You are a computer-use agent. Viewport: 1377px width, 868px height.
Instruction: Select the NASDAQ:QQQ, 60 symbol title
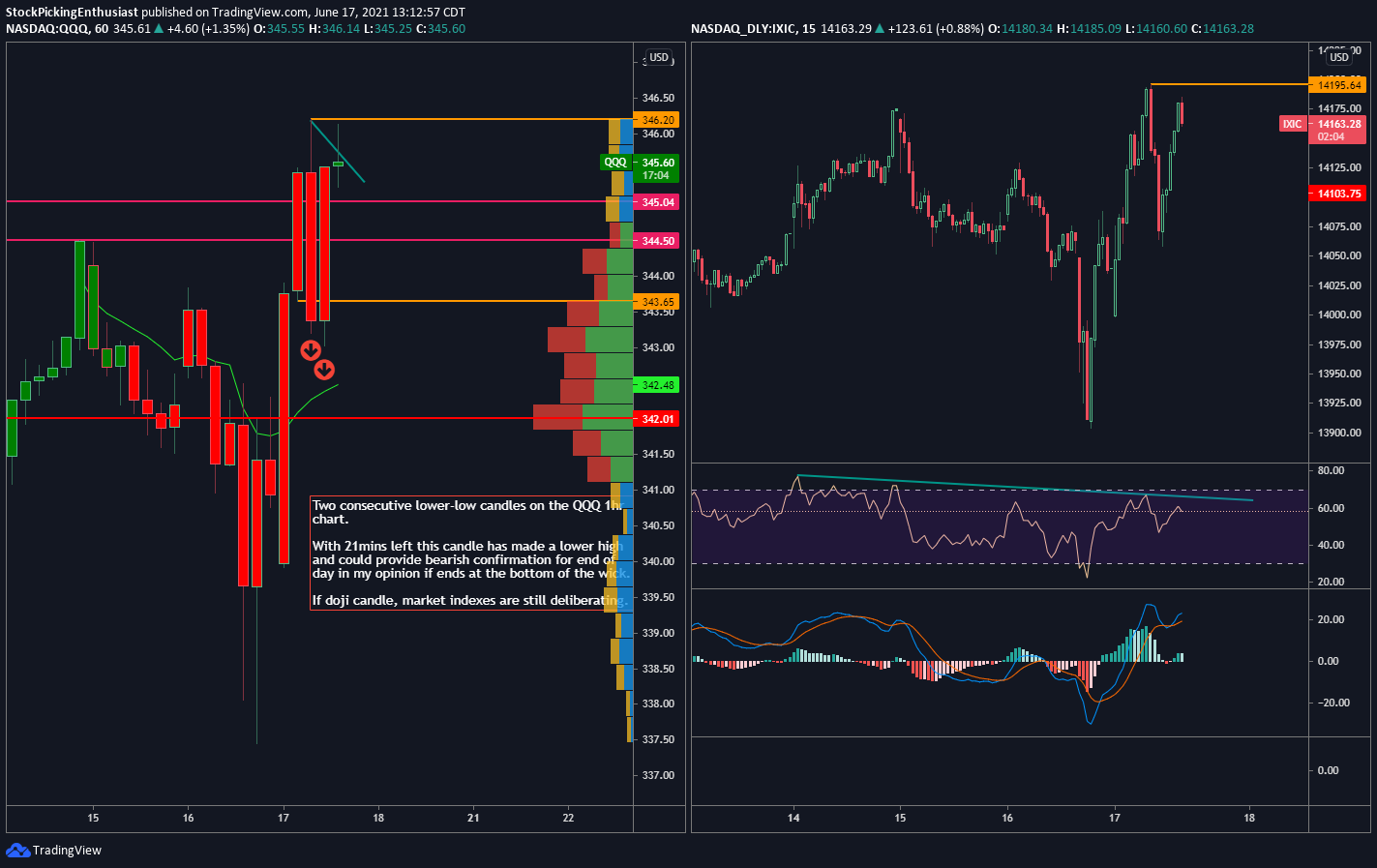tap(57, 29)
